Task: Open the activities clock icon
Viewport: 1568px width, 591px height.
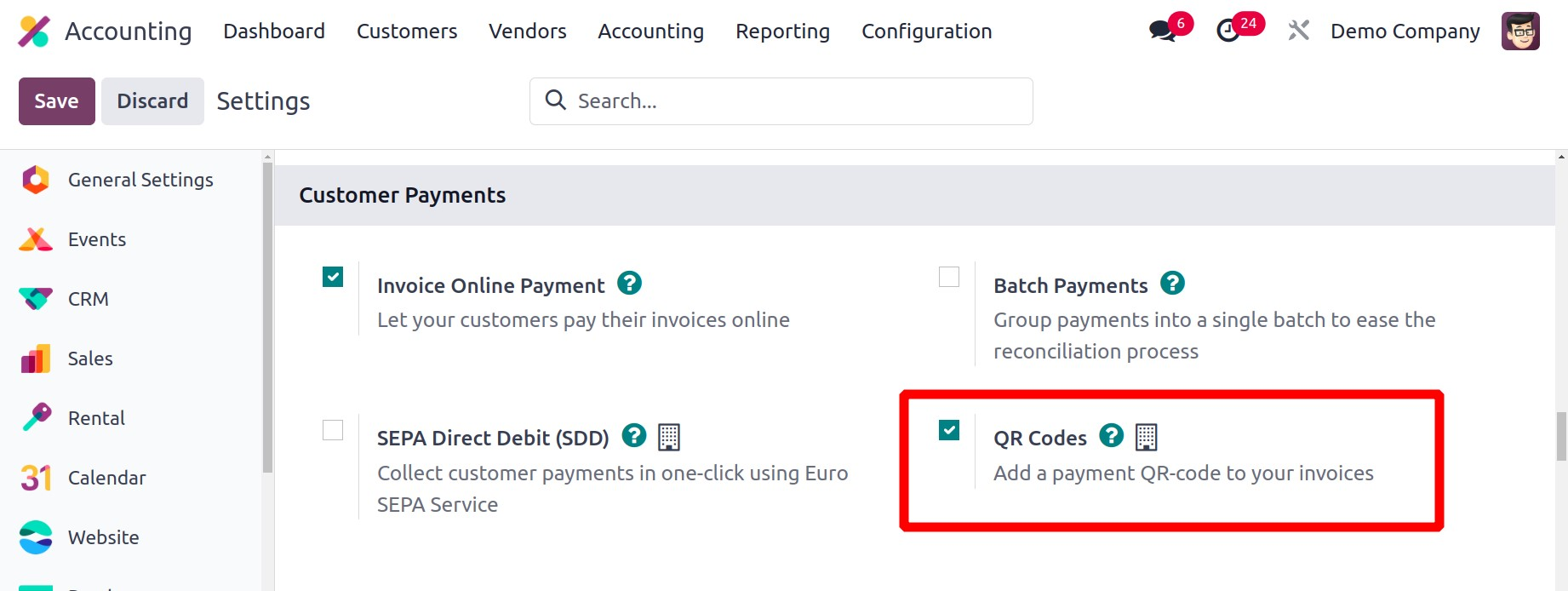Action: (1228, 32)
